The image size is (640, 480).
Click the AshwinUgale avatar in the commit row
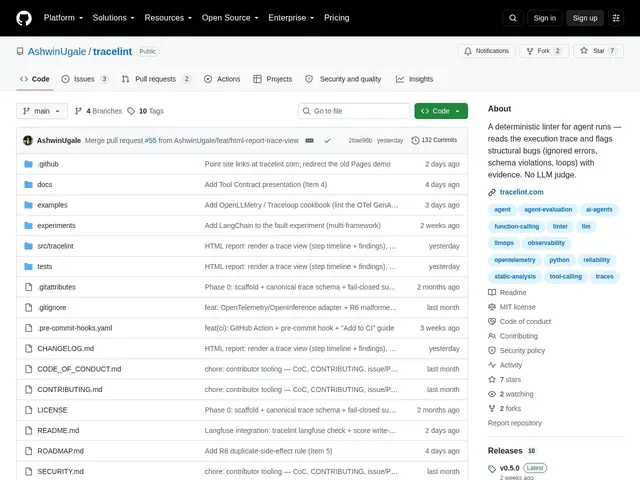tap(28, 140)
